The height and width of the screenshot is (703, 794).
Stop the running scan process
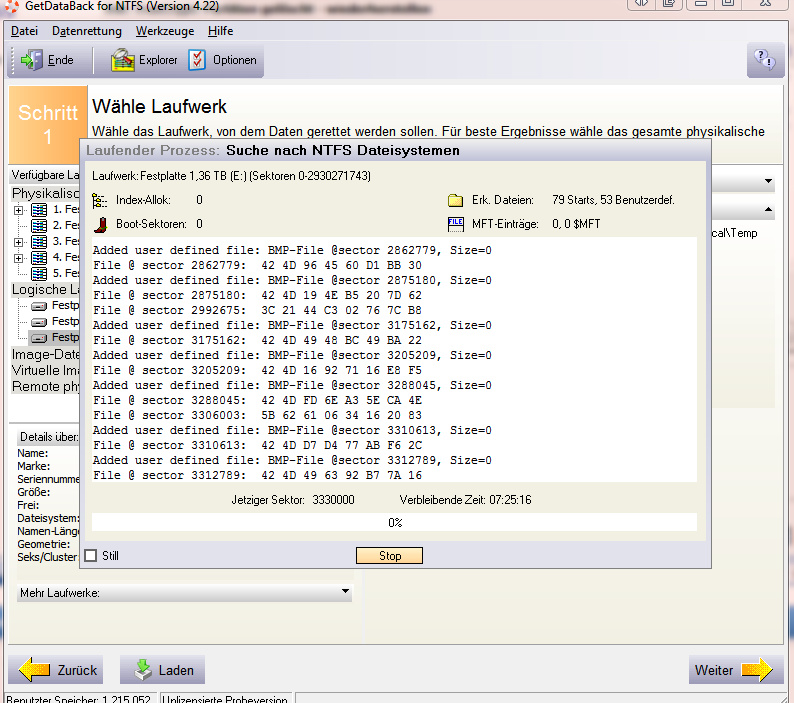click(x=389, y=556)
